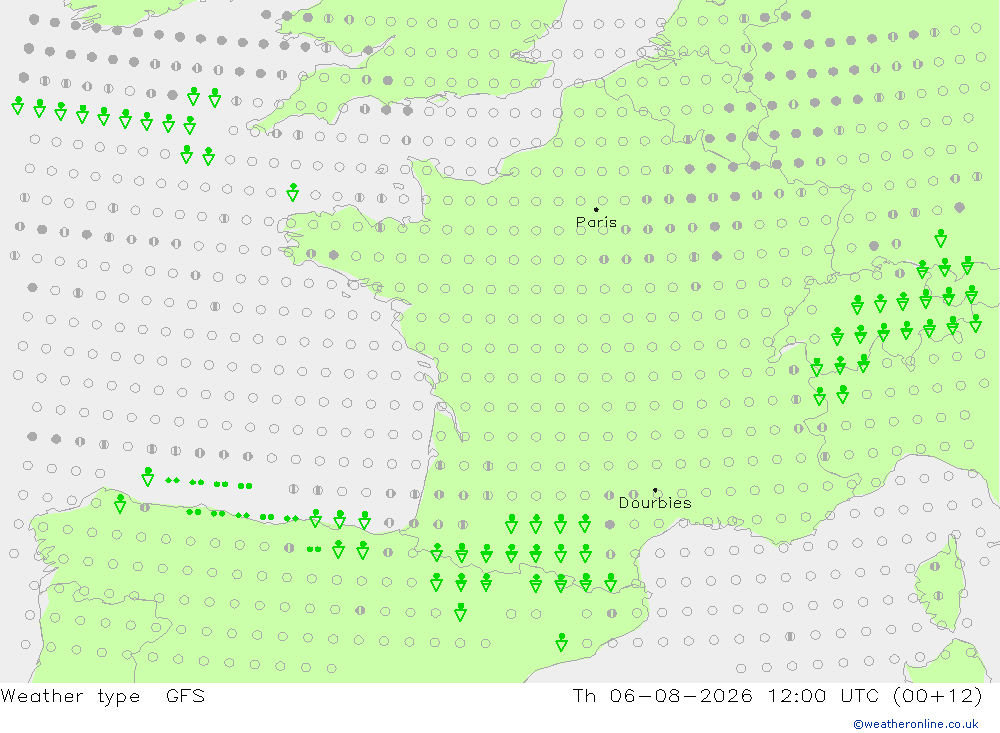1000x733 pixels.
Task: Click the black dot marking Paris
Action: tap(596, 209)
